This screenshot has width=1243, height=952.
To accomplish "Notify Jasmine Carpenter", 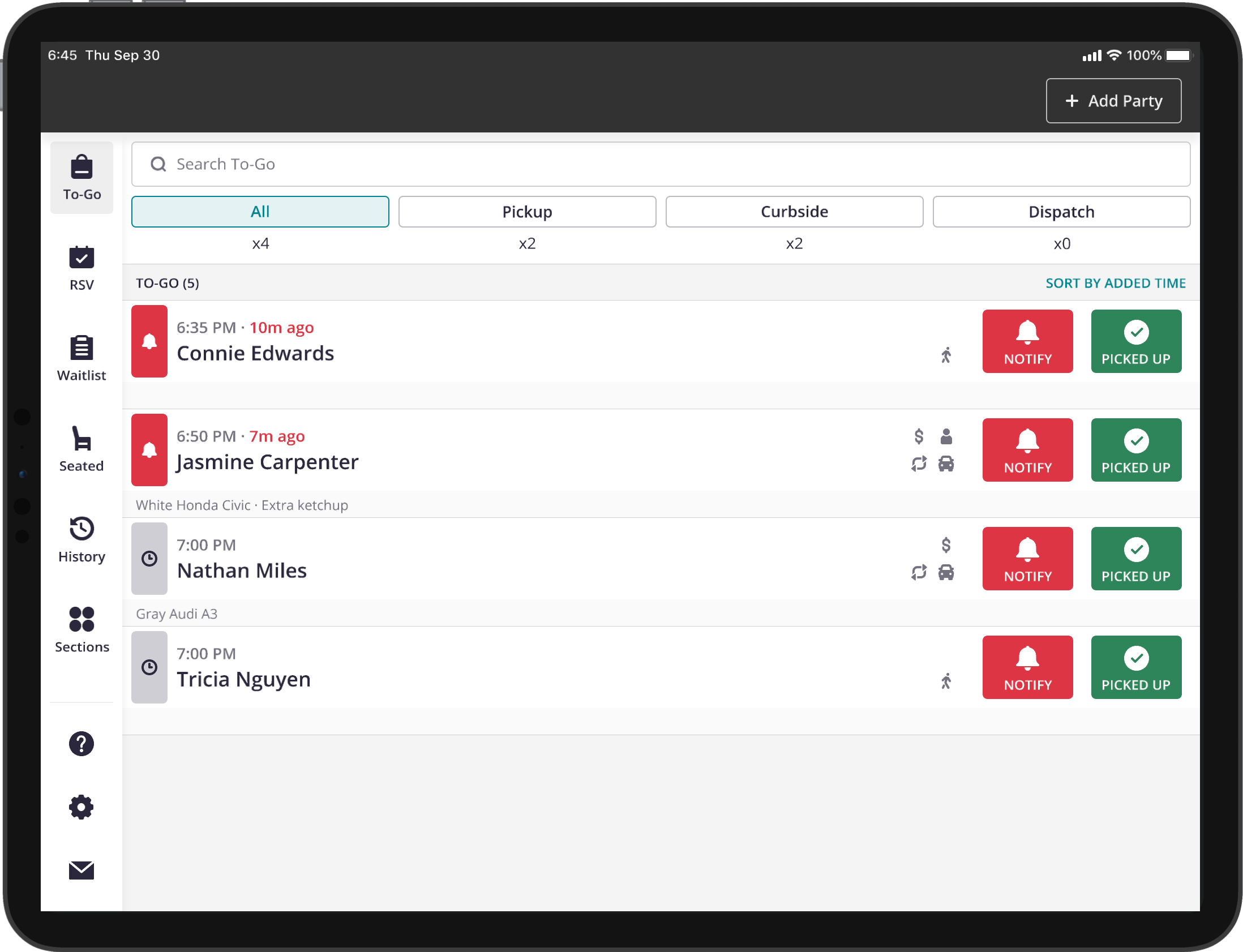I will coord(1027,449).
